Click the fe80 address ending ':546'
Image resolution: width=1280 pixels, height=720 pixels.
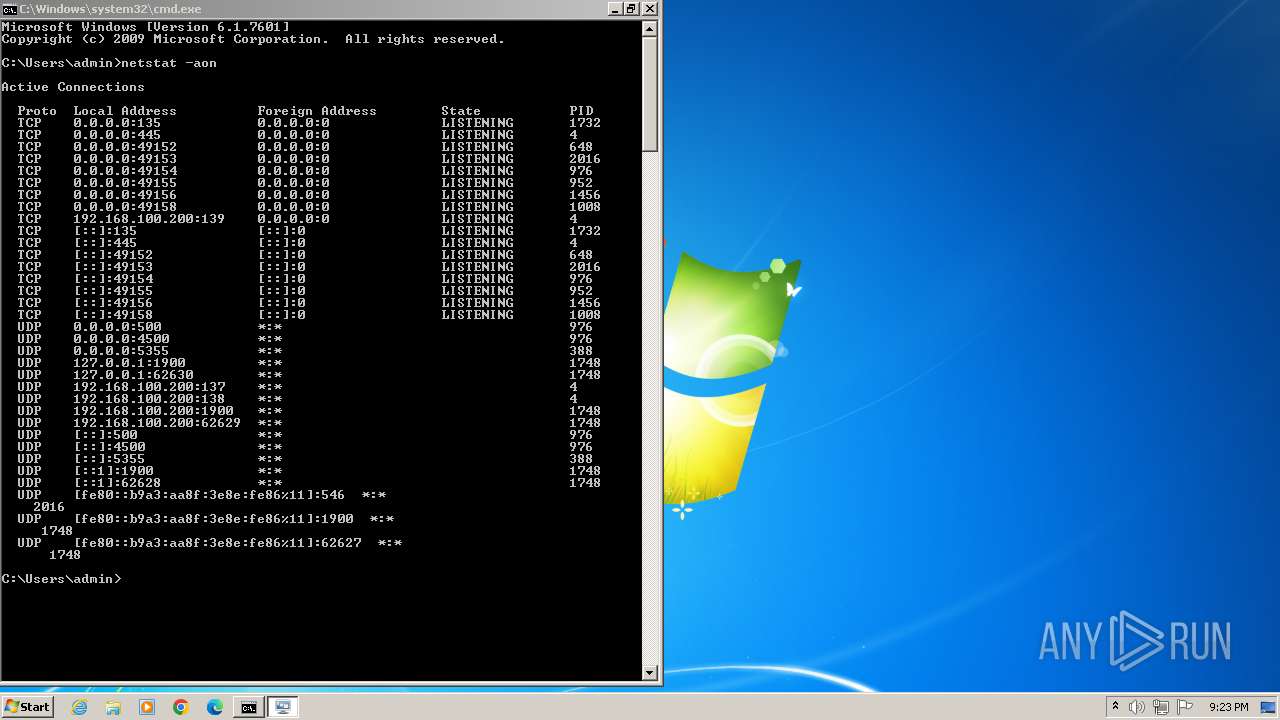click(x=209, y=495)
